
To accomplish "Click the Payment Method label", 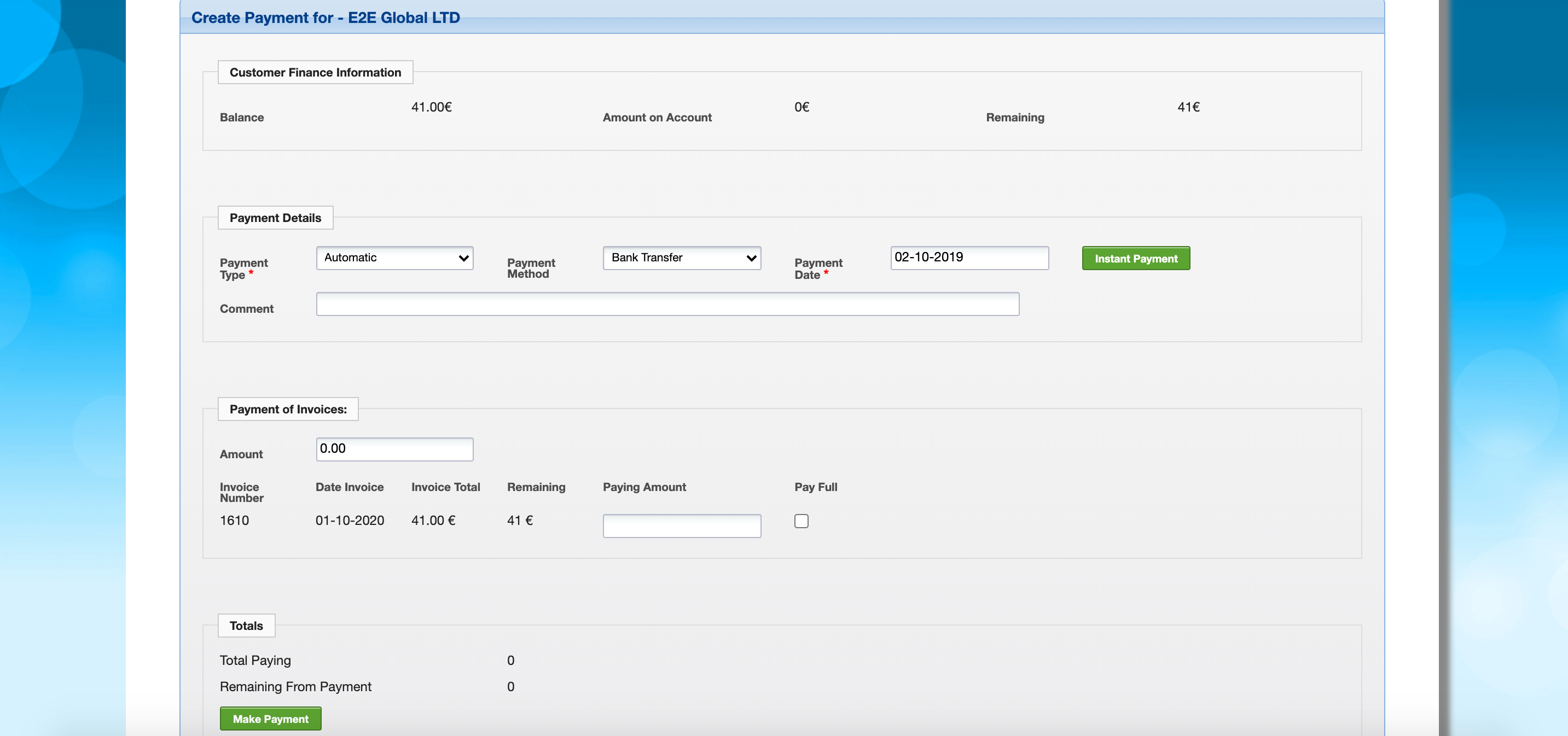I will pos(531,268).
